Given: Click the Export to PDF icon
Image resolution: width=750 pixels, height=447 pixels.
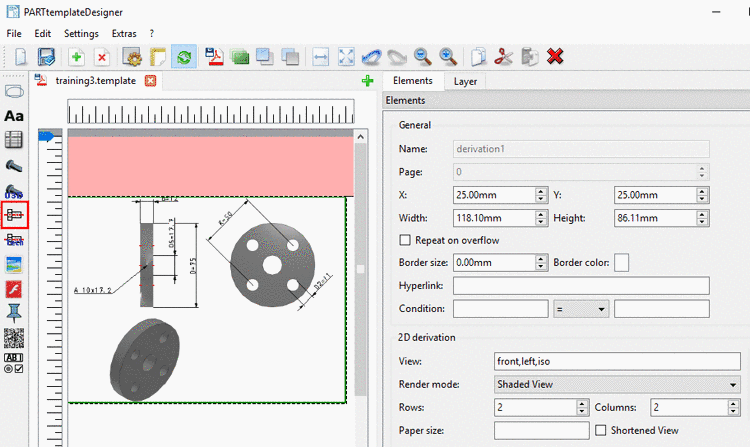Looking at the screenshot, I should pyautogui.click(x=214, y=57).
